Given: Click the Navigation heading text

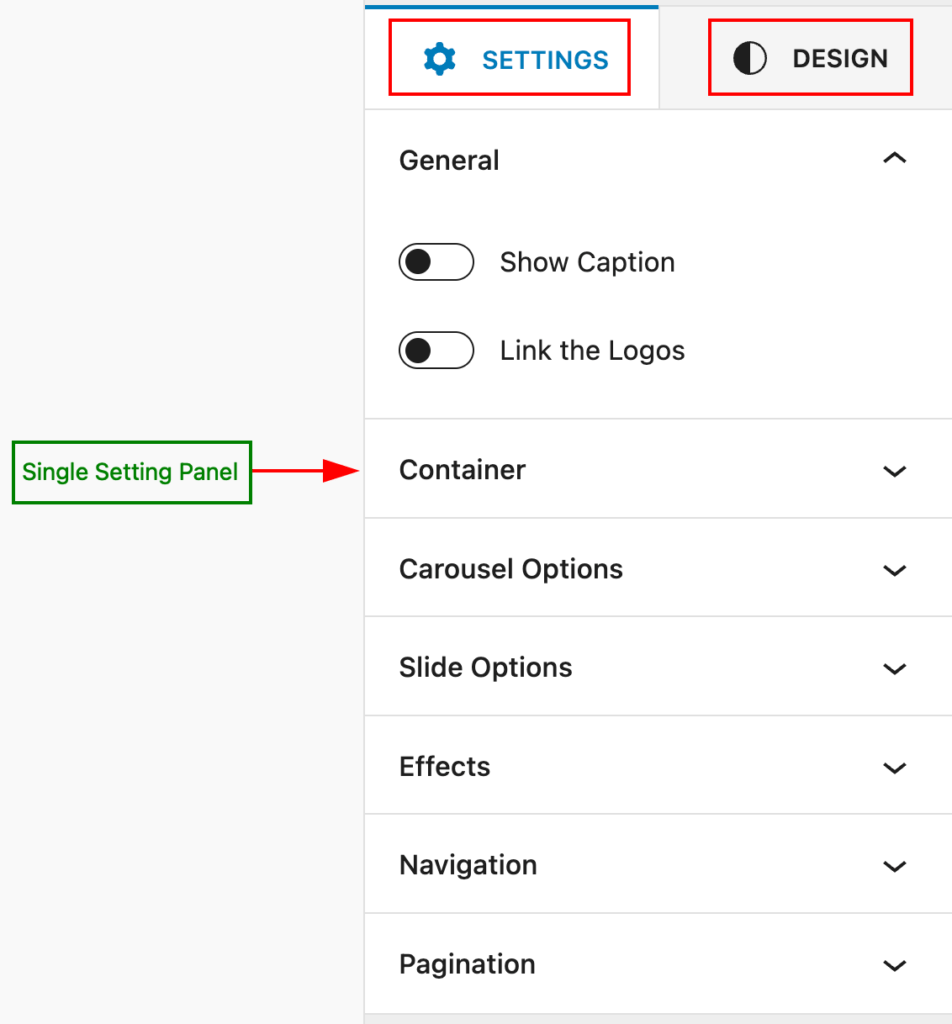Looking at the screenshot, I should click(467, 865).
